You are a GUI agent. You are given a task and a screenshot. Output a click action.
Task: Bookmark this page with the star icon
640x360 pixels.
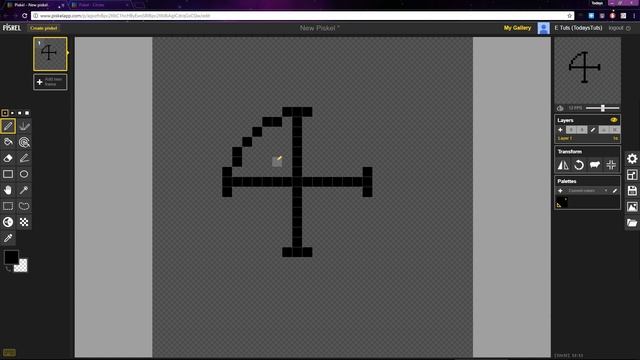click(569, 16)
